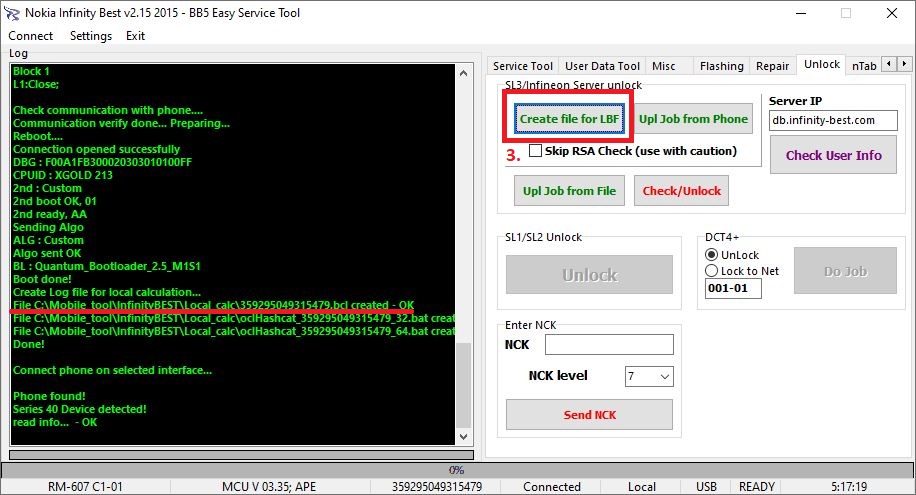Click log line 'BL : Quantum_Bootloader_2.5_M1S1'

pyautogui.click(x=106, y=266)
